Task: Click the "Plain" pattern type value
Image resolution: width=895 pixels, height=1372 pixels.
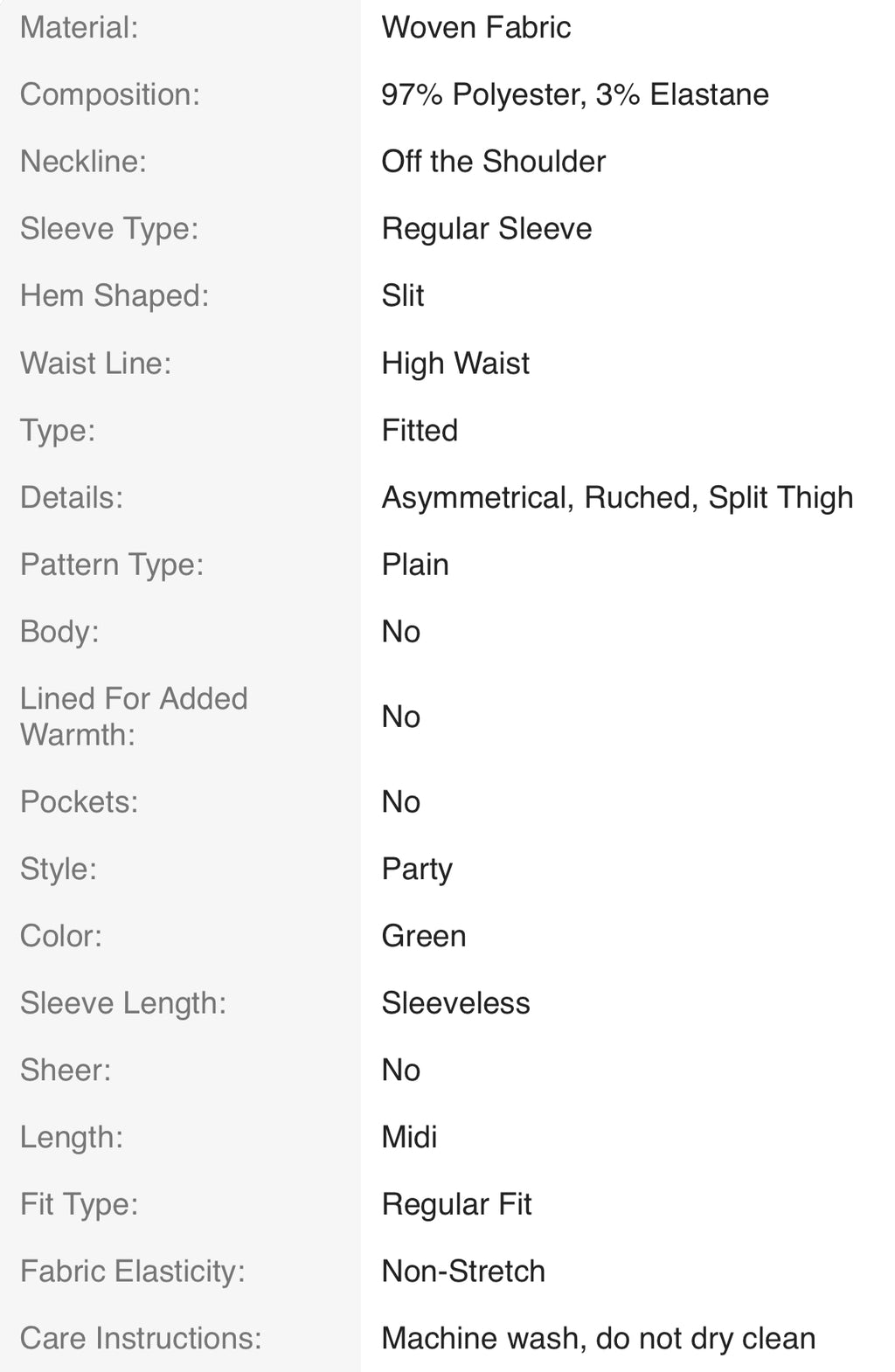Action: [414, 565]
